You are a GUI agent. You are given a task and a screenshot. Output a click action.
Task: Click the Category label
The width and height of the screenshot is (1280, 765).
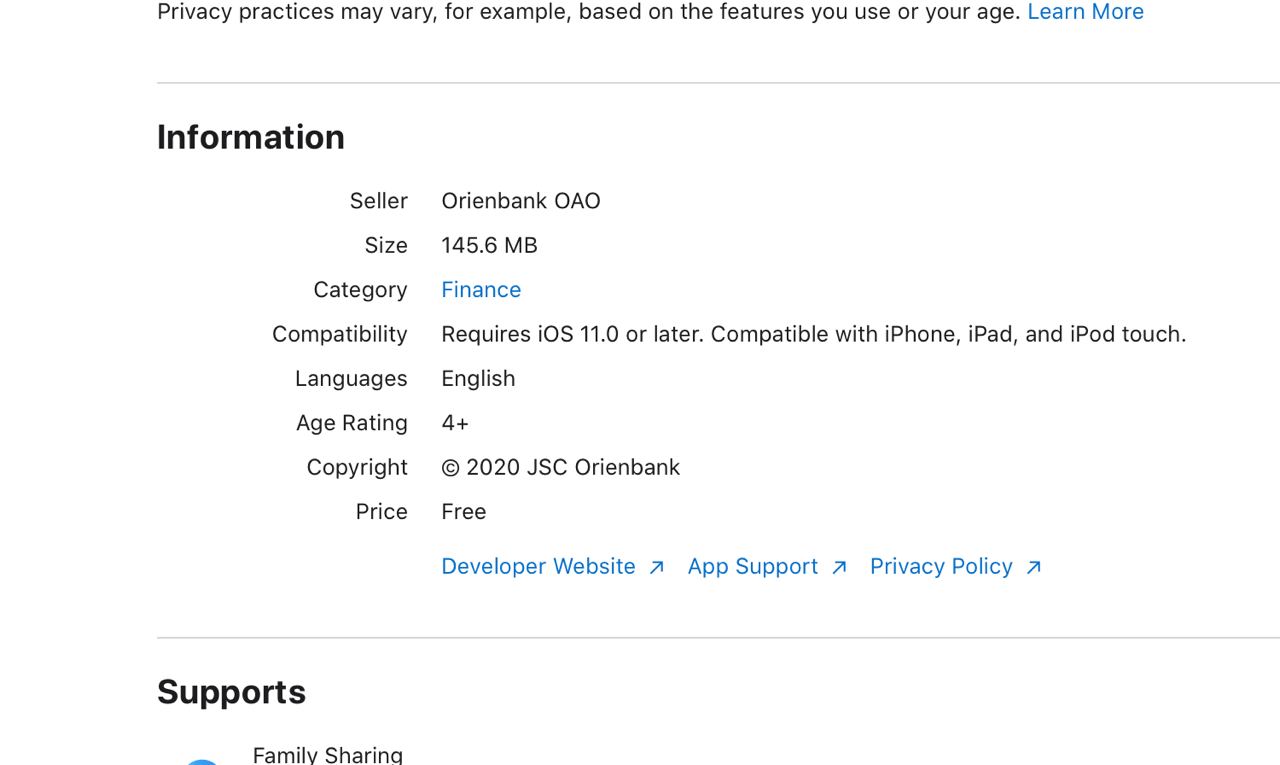pos(360,290)
